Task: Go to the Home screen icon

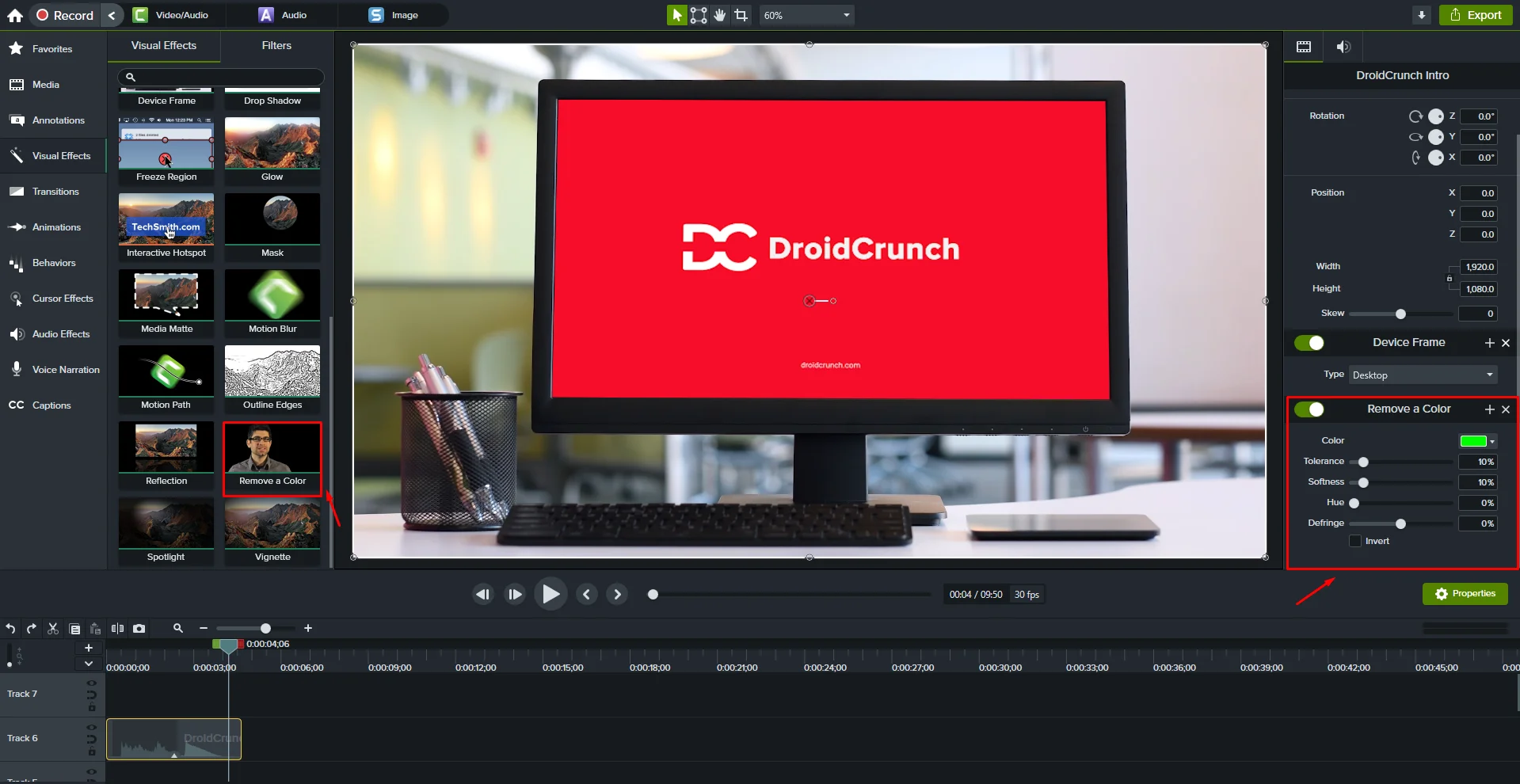Action: [15, 15]
